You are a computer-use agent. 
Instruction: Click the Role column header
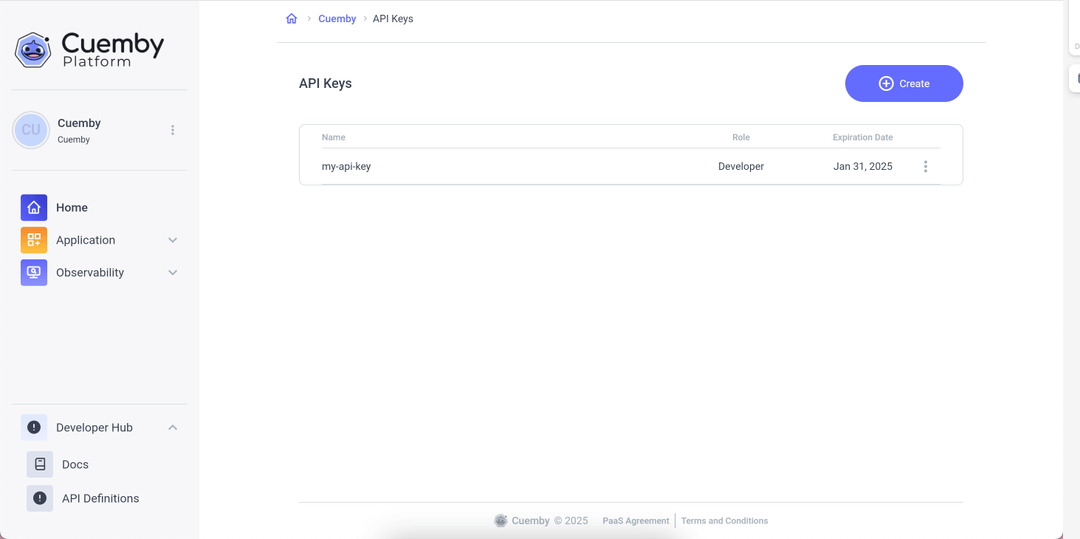tap(741, 137)
